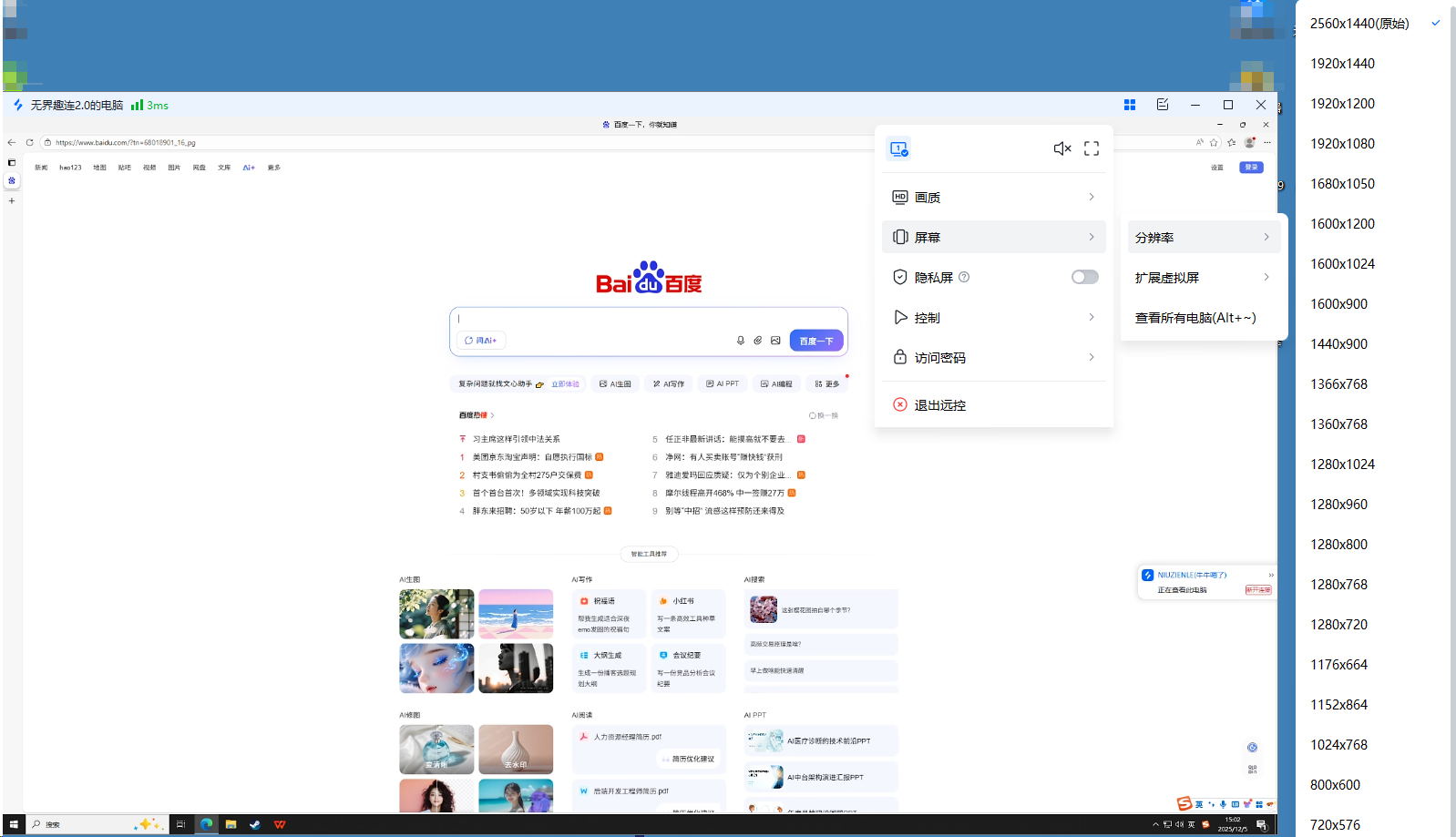This screenshot has width=1456, height=837.
Task: Open the 去水印 vase thumbnail
Action: pos(516,750)
